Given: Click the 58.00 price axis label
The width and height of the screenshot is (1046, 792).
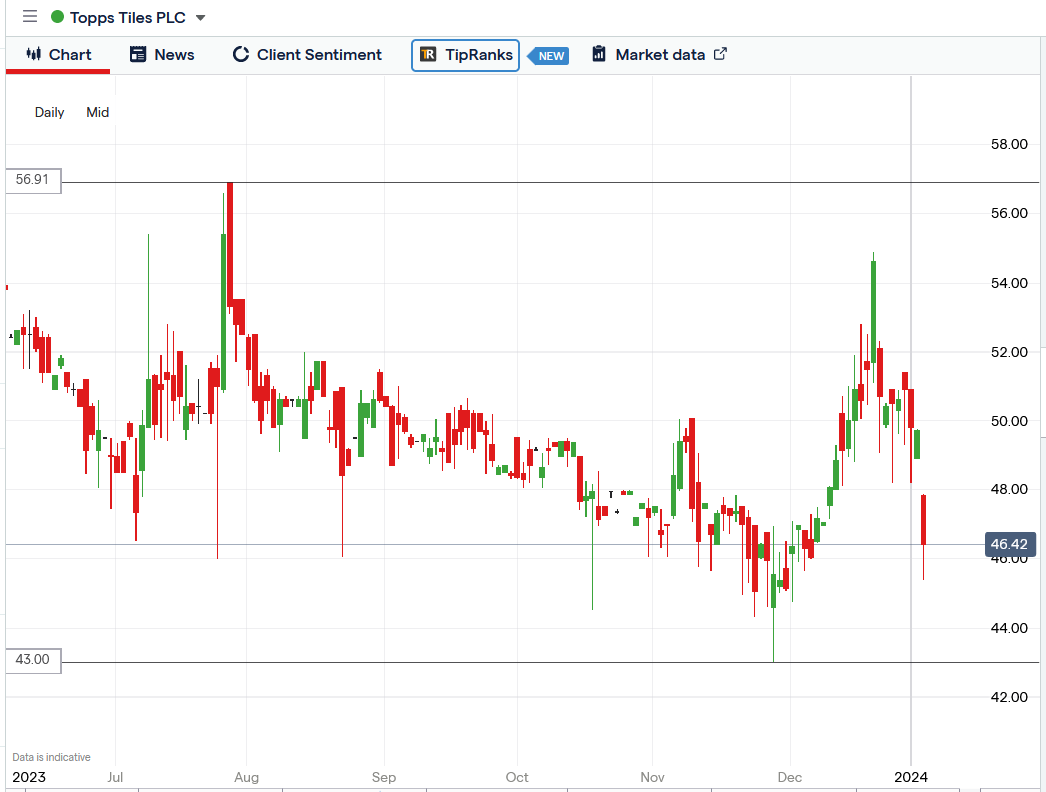Looking at the screenshot, I should pyautogui.click(x=1009, y=144).
